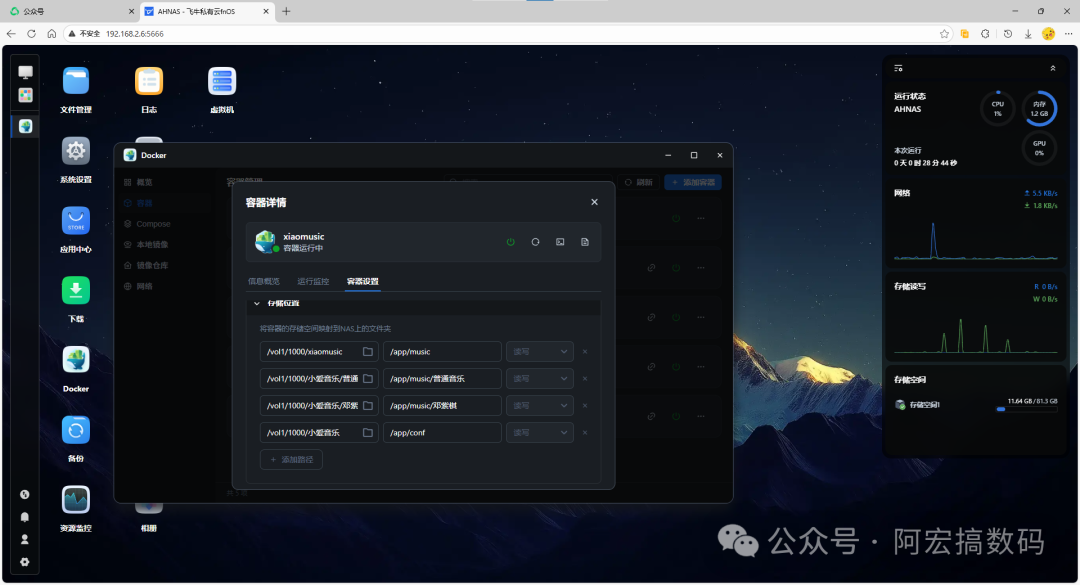Image resolution: width=1080 pixels, height=585 pixels.
Task: Close the 容器详情 dialog
Action: pos(594,202)
